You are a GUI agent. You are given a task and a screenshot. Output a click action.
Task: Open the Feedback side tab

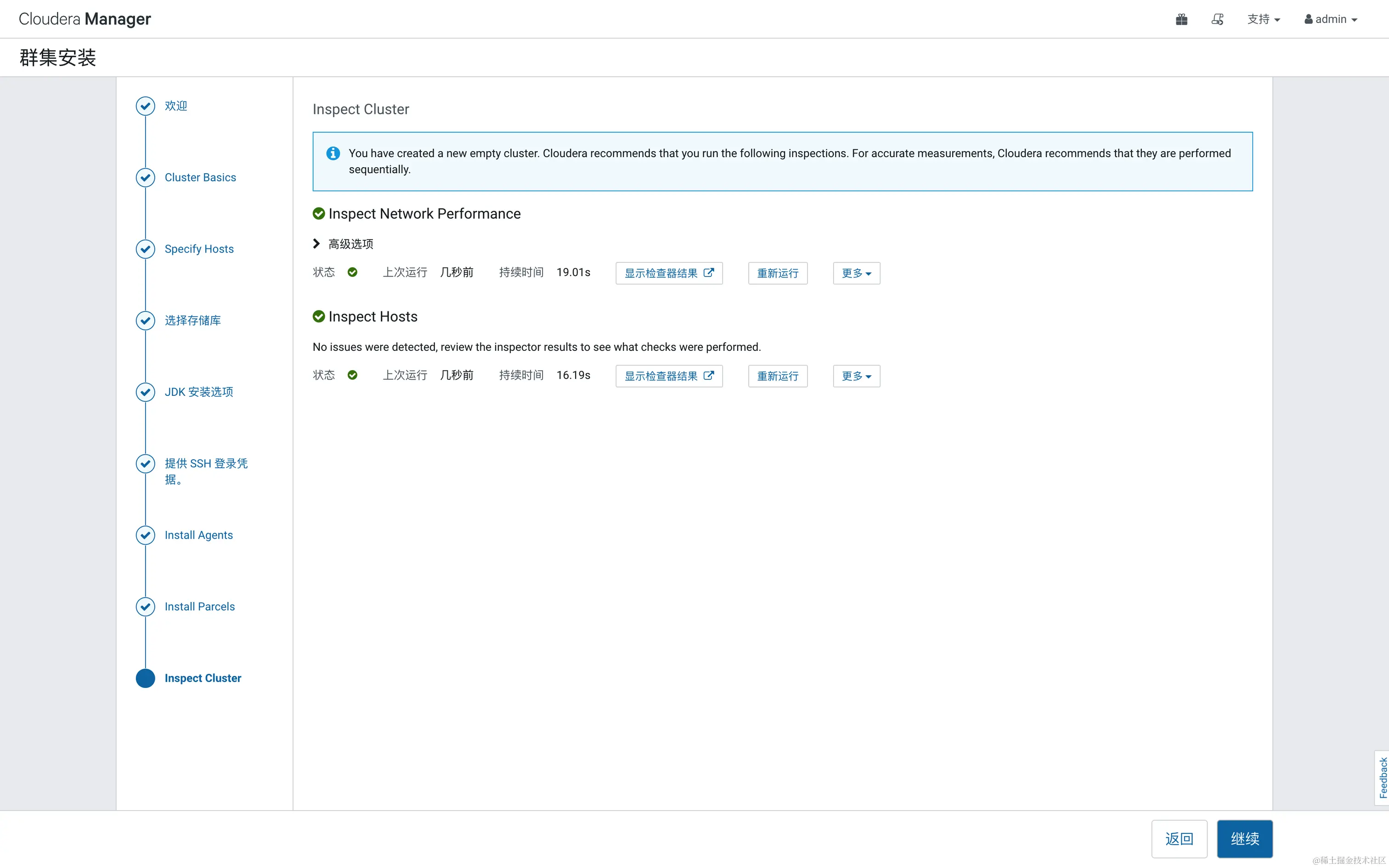(x=1382, y=778)
